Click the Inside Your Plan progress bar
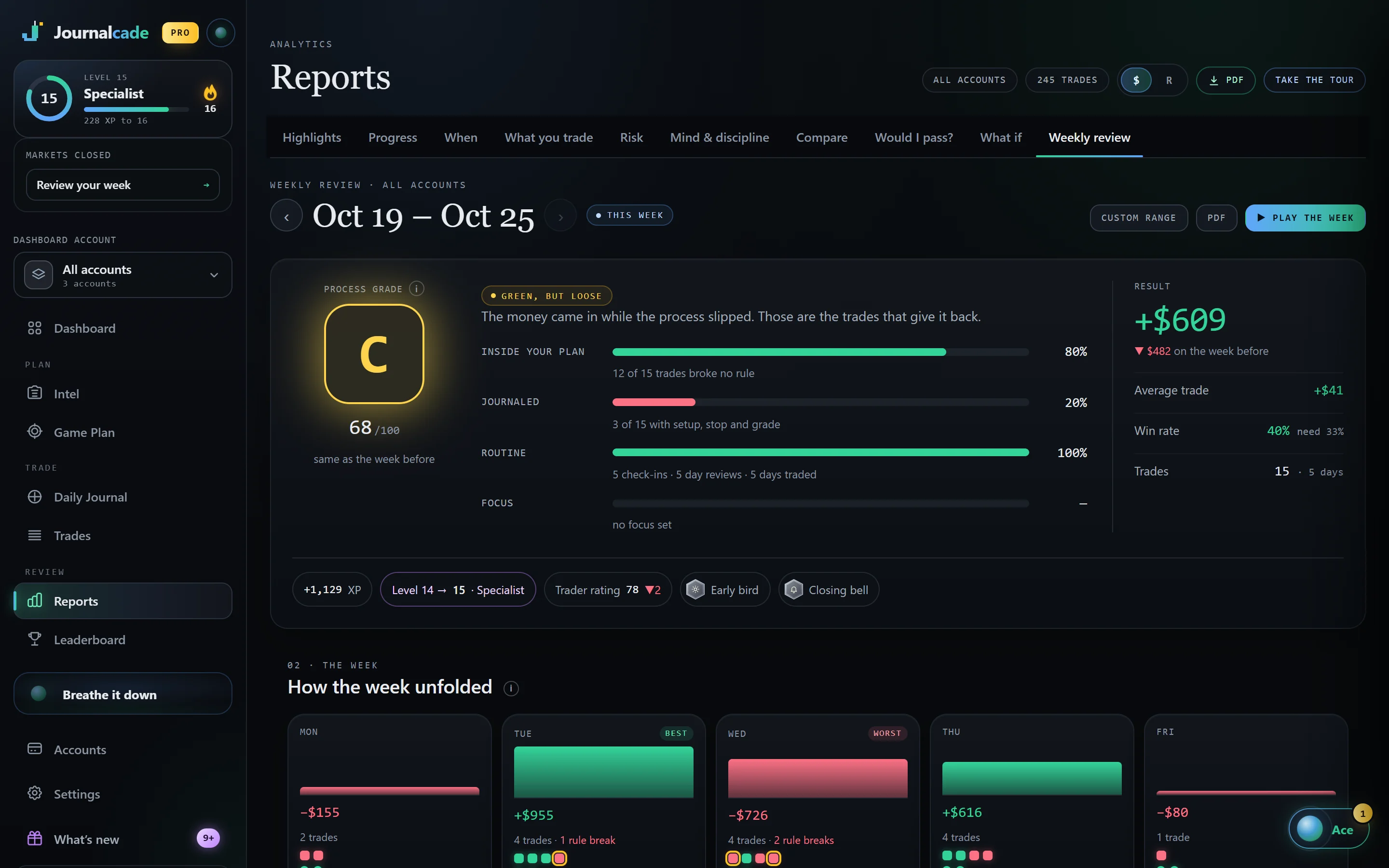The width and height of the screenshot is (1389, 868). (820, 352)
